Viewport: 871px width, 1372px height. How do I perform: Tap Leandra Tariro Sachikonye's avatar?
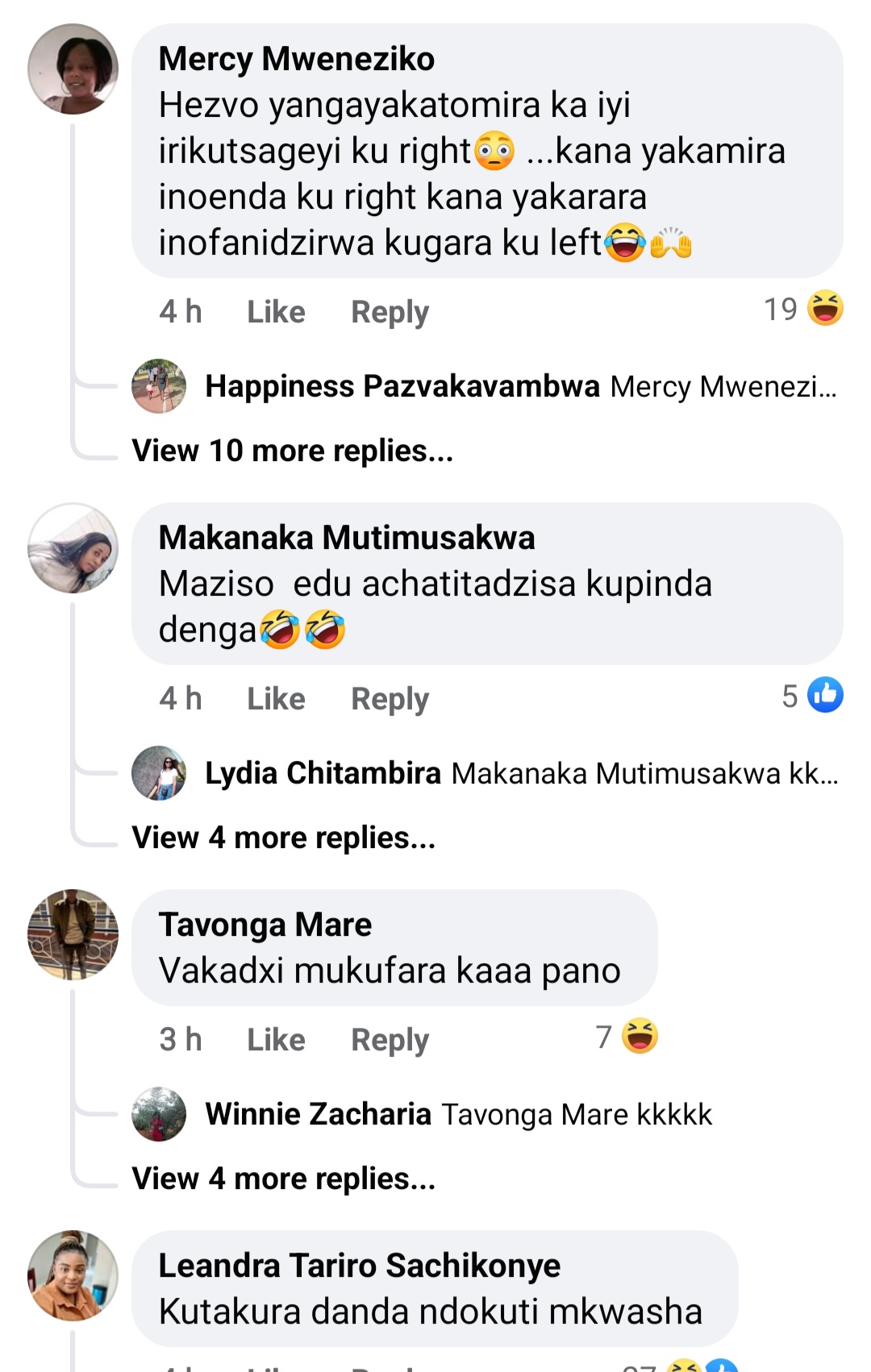click(73, 1275)
